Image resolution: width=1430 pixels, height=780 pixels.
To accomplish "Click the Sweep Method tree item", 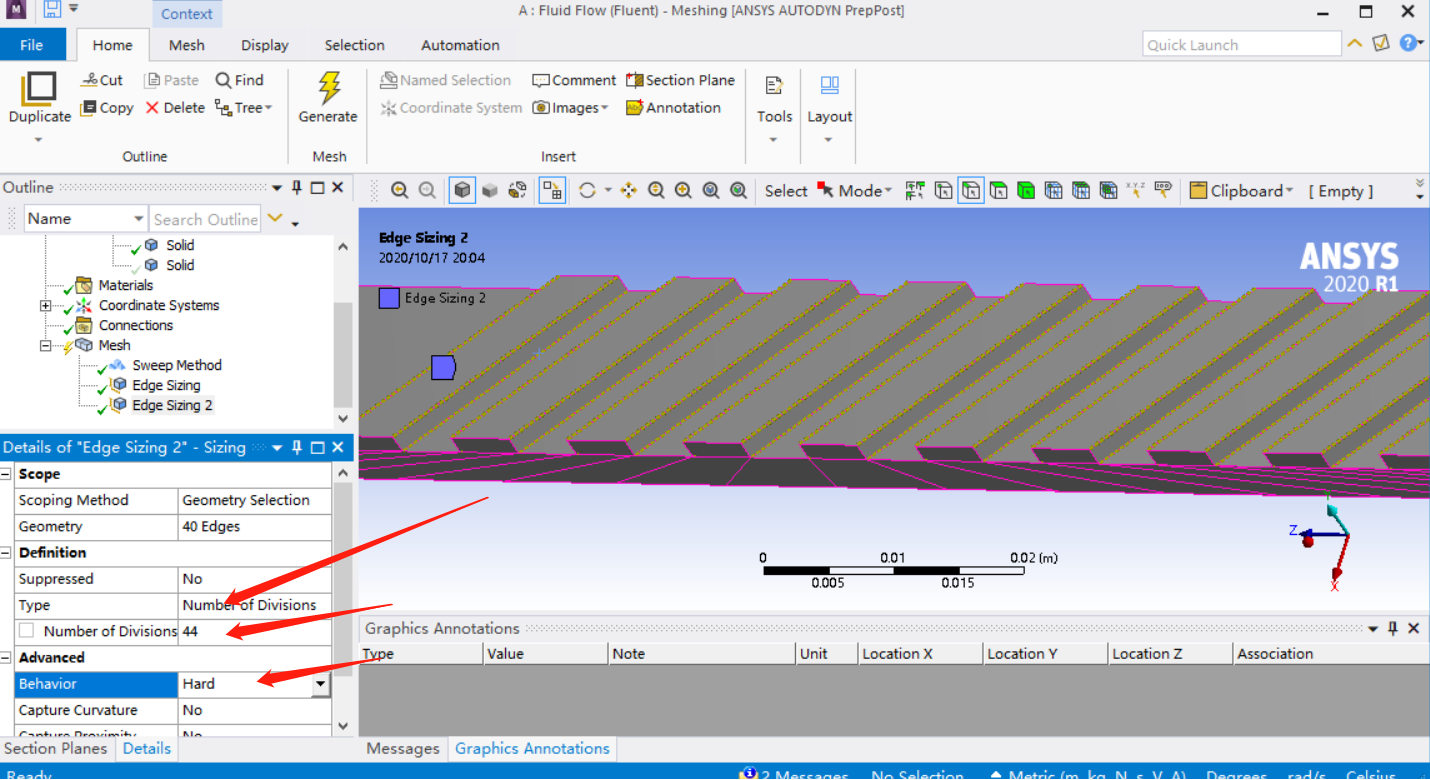I will [x=177, y=365].
